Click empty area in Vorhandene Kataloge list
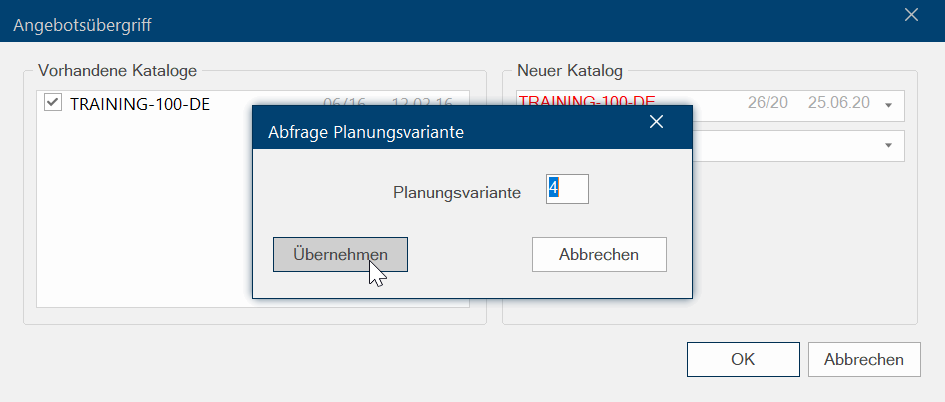Screen dimensions: 945x402 point(140,270)
